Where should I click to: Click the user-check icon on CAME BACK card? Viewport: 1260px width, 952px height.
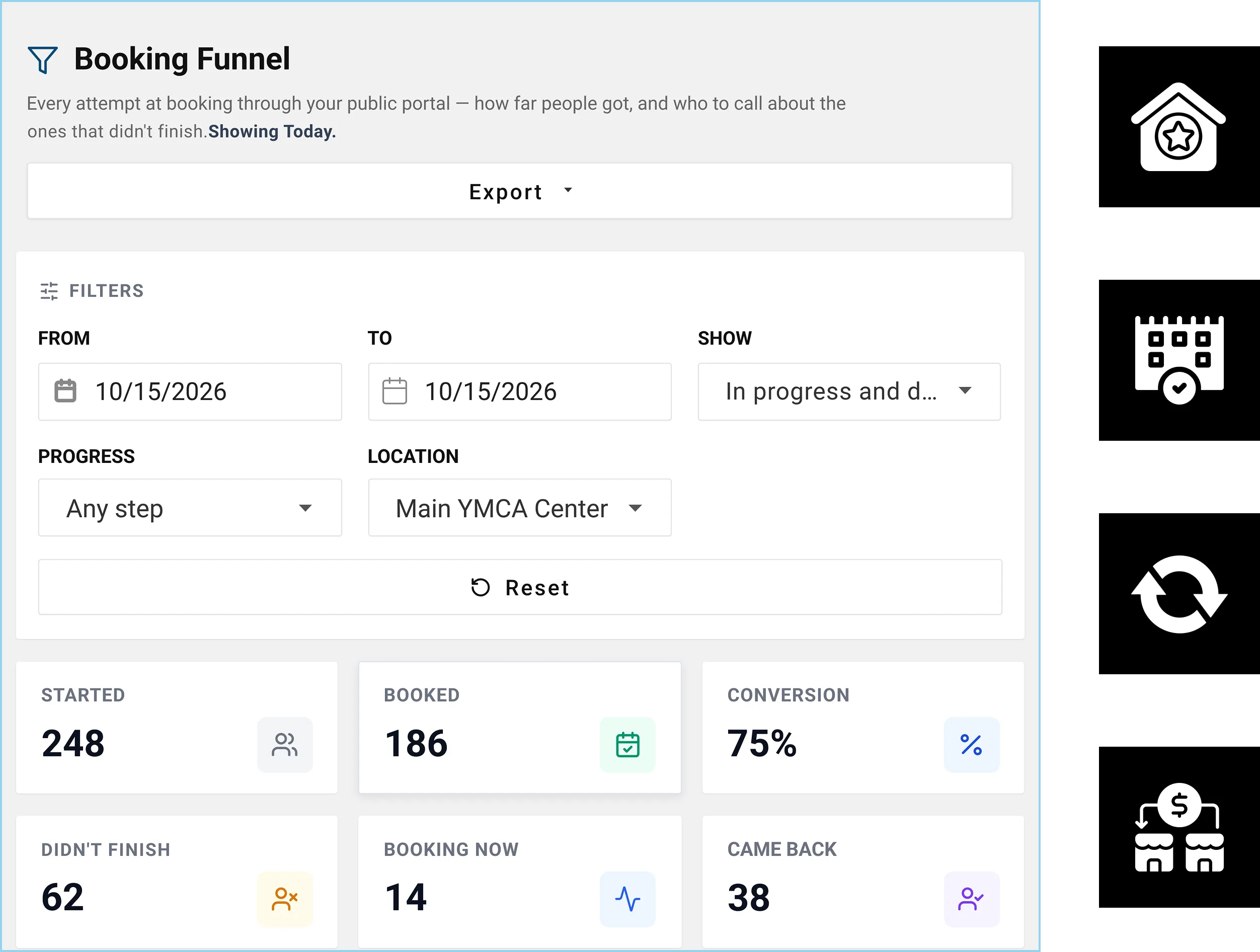coord(972,899)
